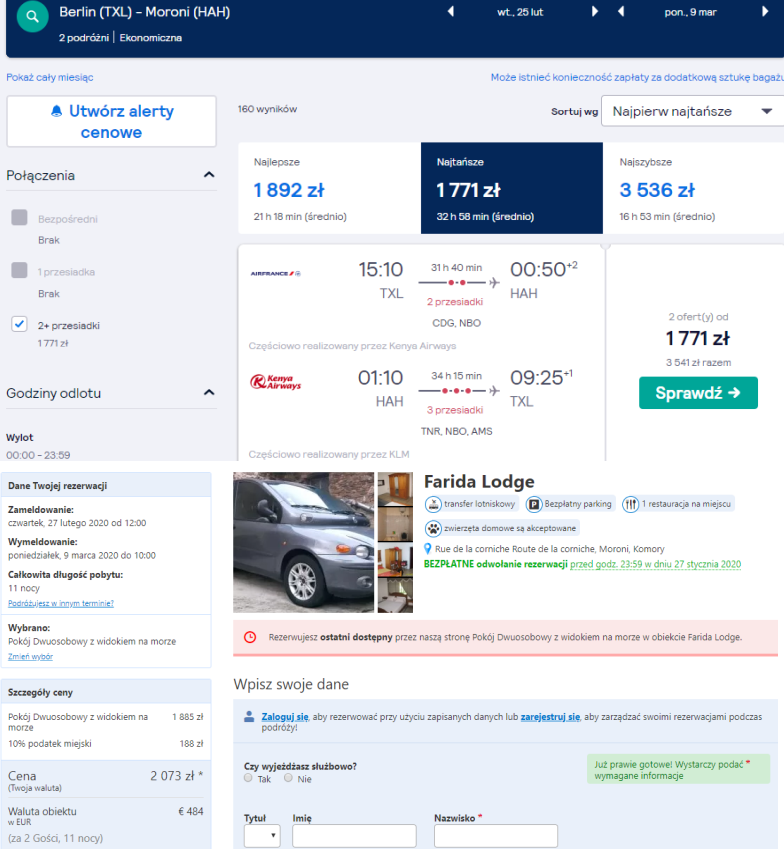Click the Nazwisko input field
784x849 pixels.
(495, 835)
